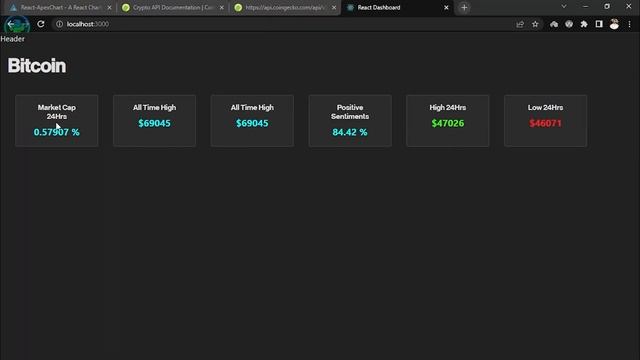The height and width of the screenshot is (360, 640).
Task: Click the Bitcoin heading
Action: pos(37,66)
